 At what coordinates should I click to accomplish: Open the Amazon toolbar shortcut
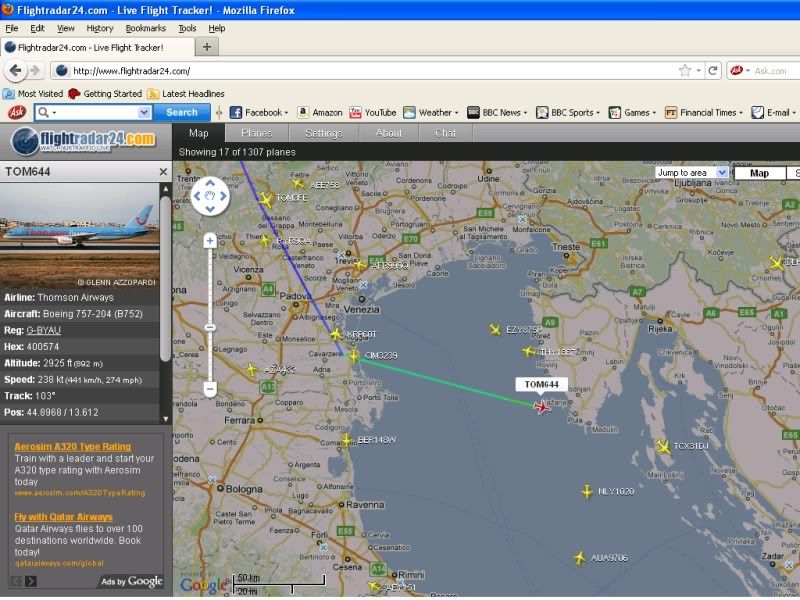coord(320,113)
